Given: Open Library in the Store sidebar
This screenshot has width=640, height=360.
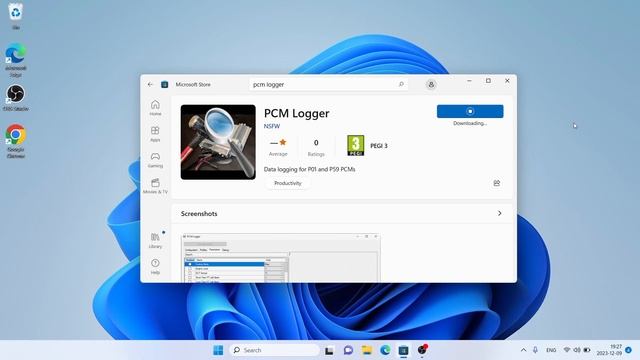Looking at the screenshot, I should [155, 240].
